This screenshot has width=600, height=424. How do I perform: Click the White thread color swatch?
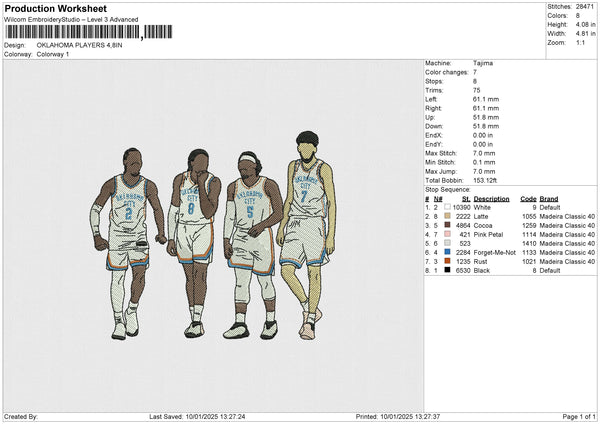447,207
